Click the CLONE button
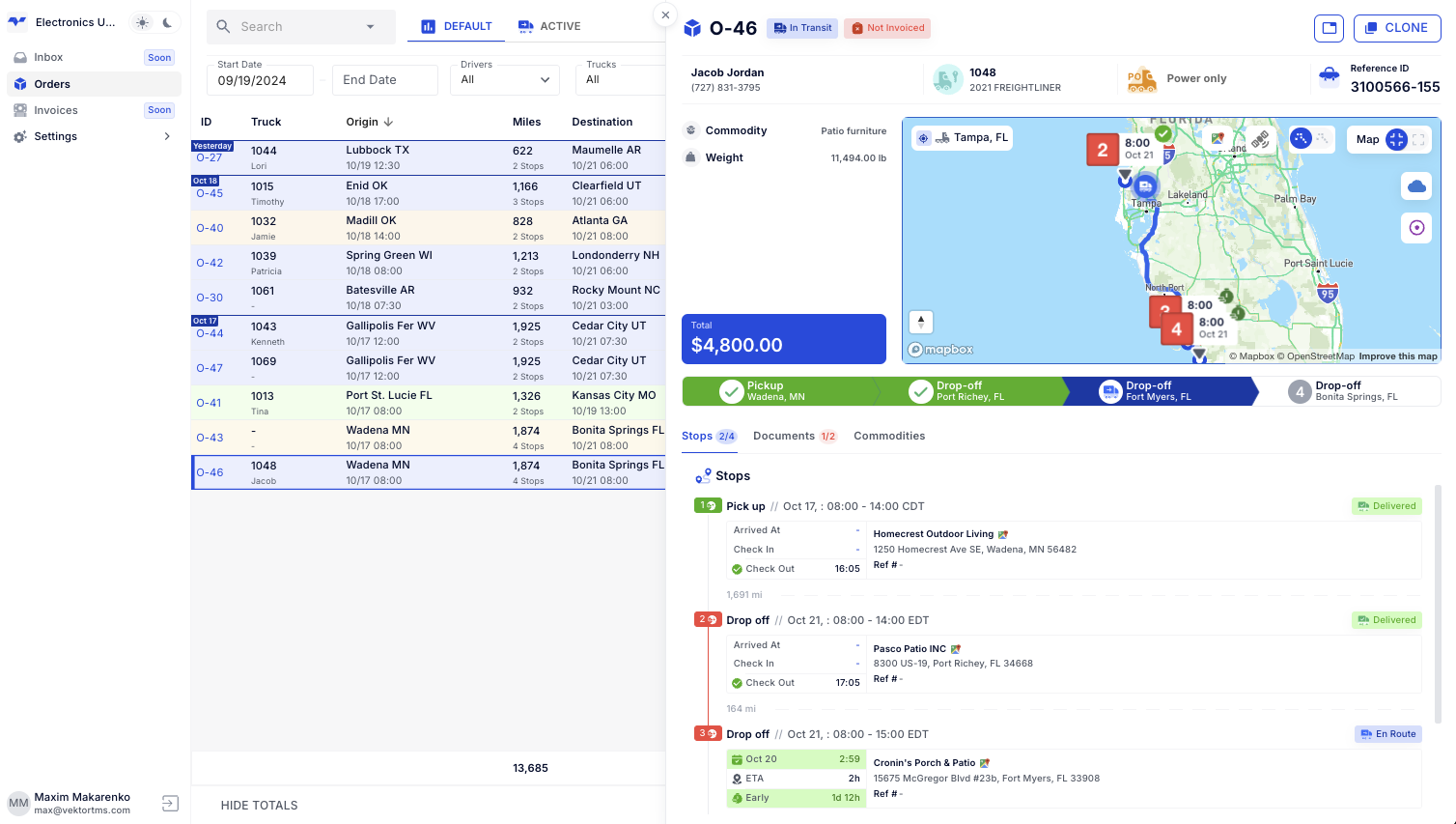 pyautogui.click(x=1396, y=28)
